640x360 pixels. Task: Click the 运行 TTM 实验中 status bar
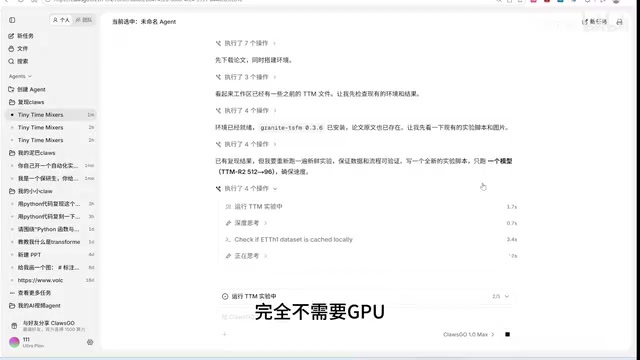pos(366,296)
